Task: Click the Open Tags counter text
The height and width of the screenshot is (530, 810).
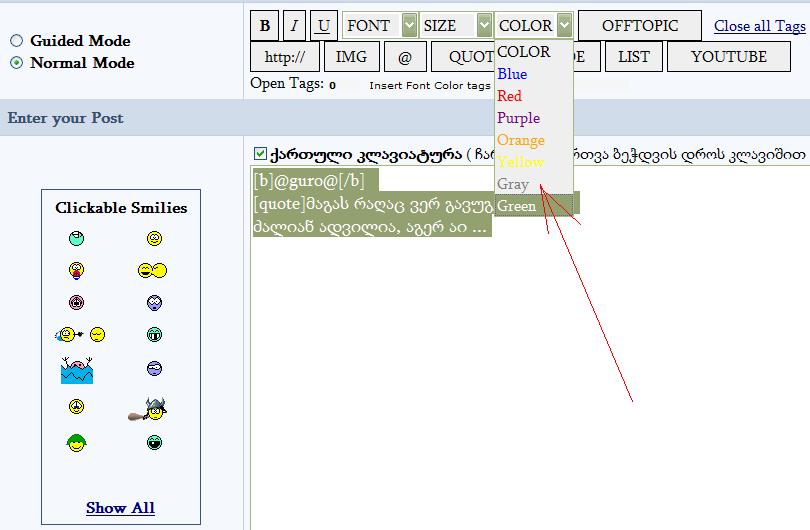Action: pos(293,84)
